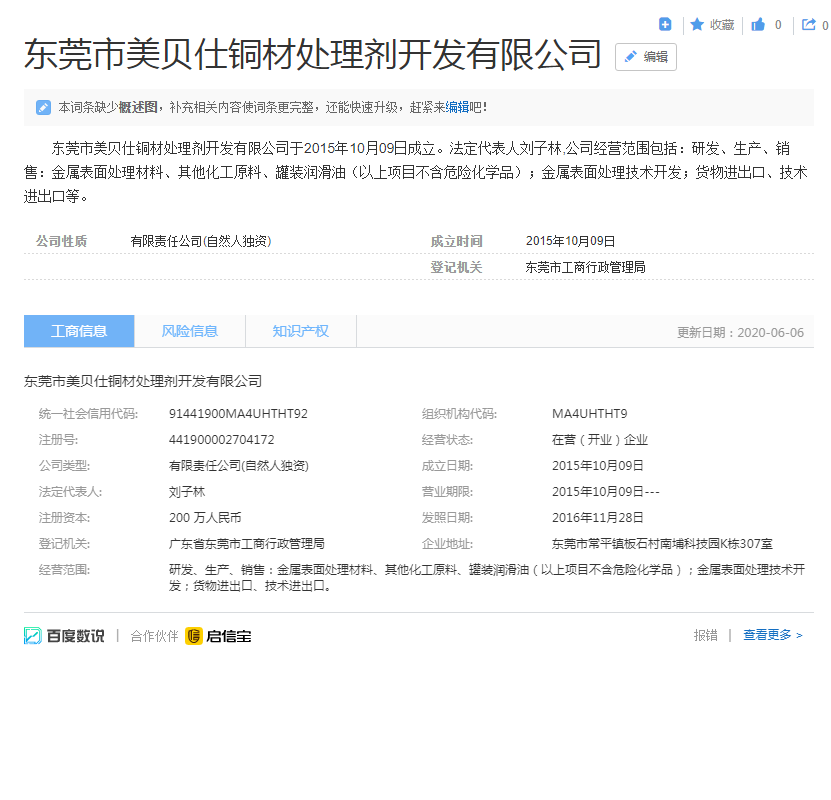Click the thumbs-up like icon
The width and height of the screenshot is (831, 800).
(758, 25)
